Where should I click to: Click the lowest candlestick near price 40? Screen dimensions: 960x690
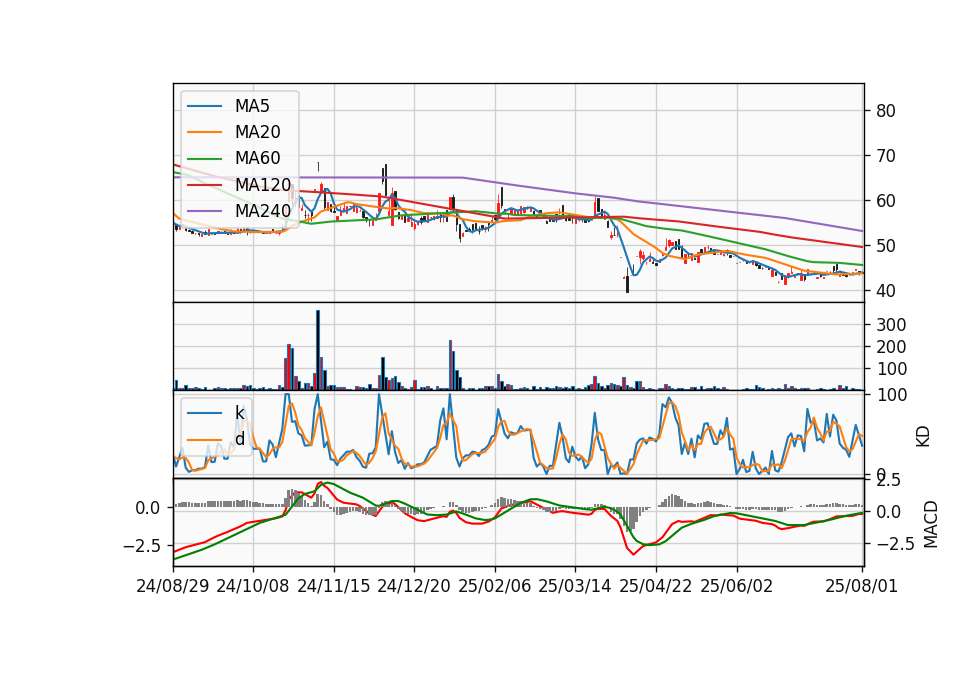(628, 280)
